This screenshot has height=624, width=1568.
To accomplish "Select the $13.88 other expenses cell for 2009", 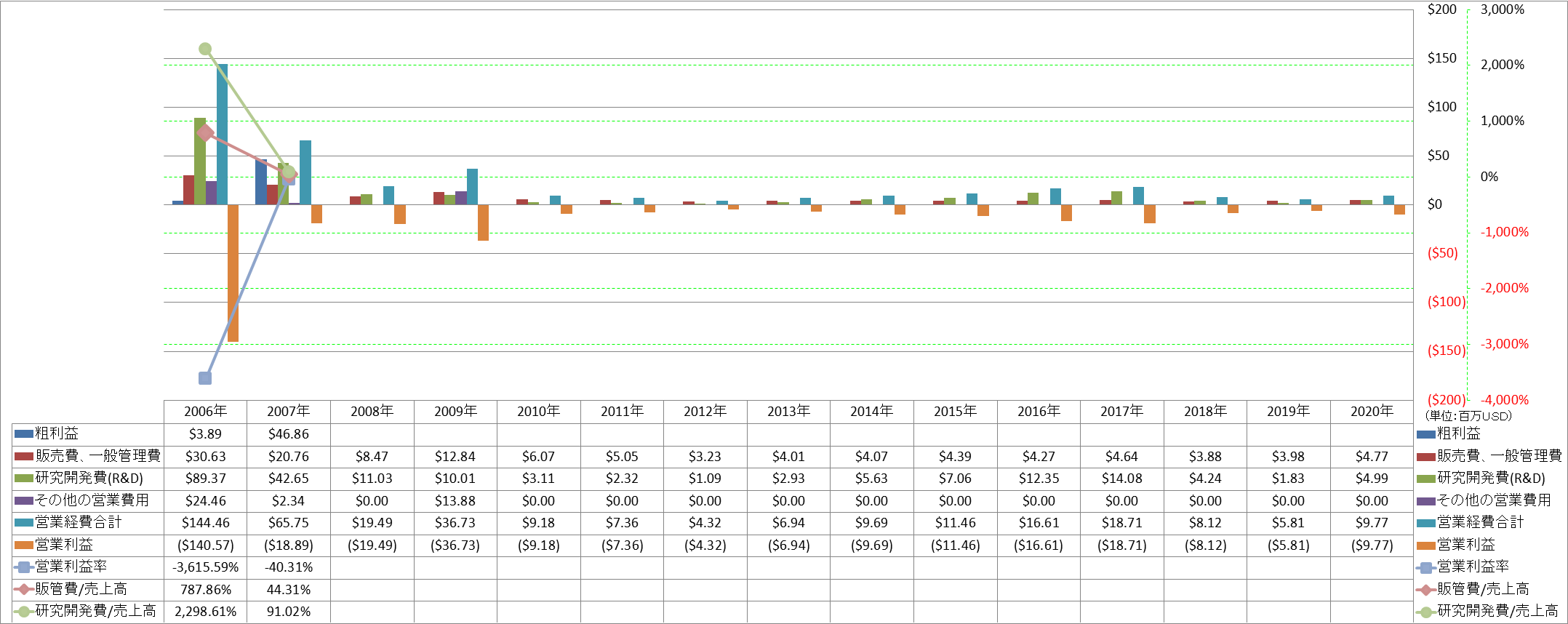I will click(x=455, y=500).
